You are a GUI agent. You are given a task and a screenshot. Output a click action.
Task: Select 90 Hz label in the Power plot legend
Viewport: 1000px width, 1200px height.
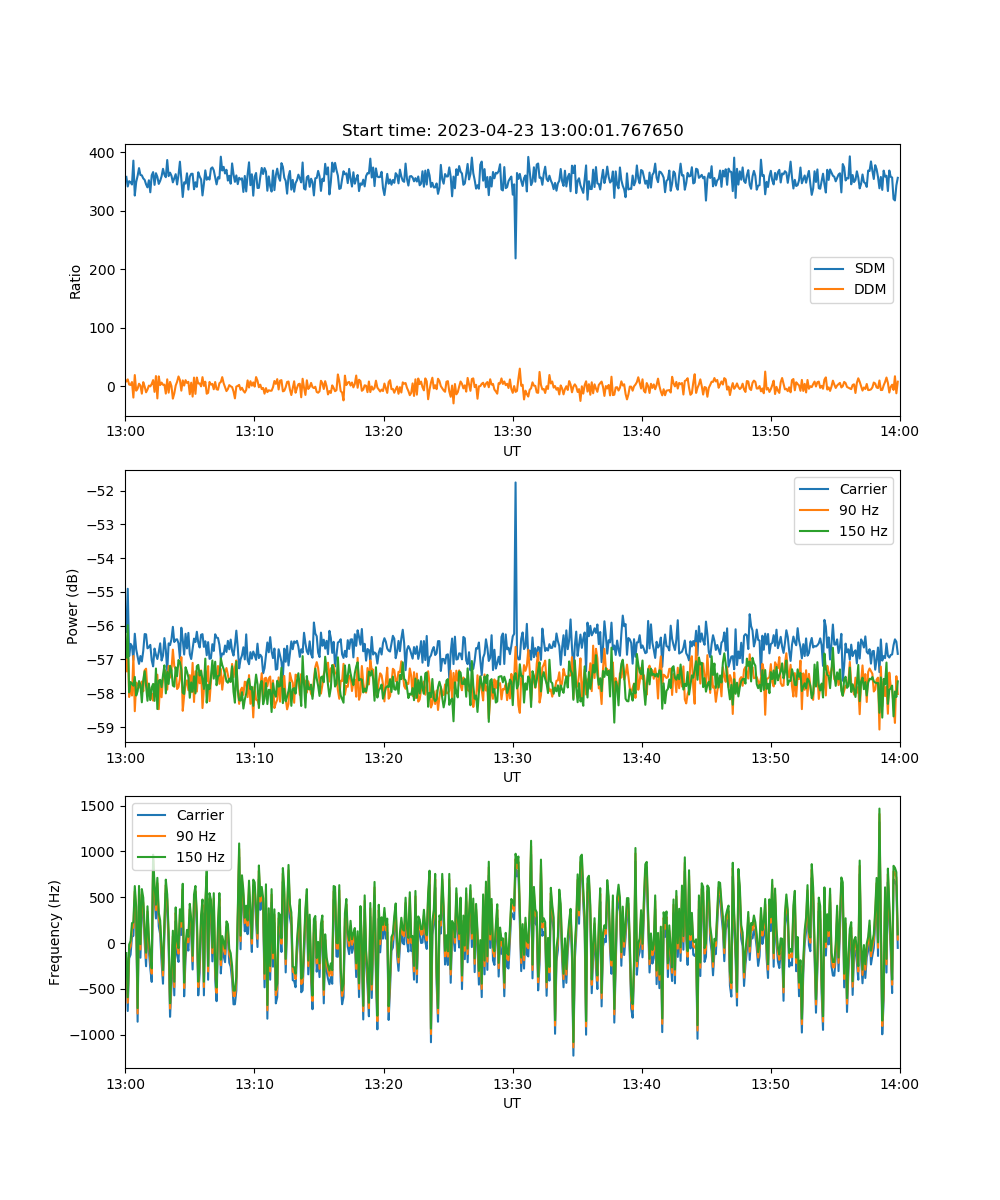(x=857, y=510)
